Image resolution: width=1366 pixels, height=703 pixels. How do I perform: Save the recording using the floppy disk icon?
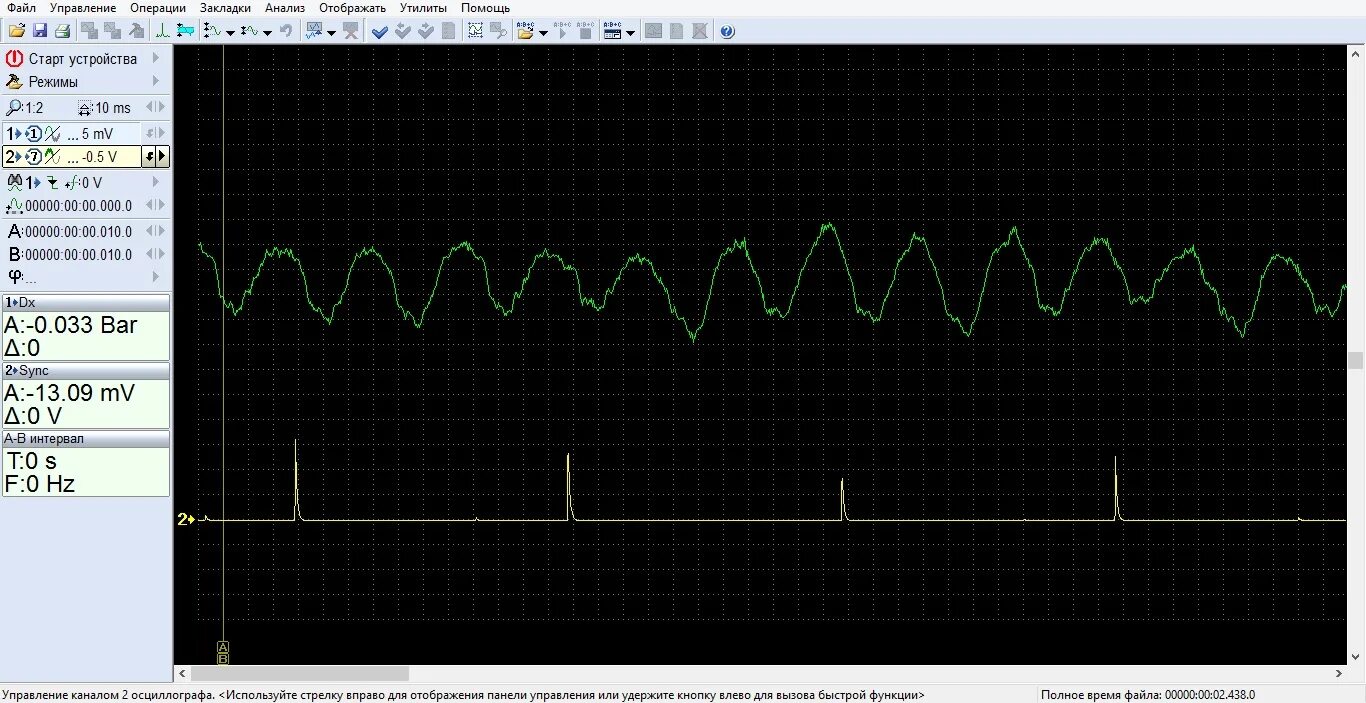tap(41, 31)
